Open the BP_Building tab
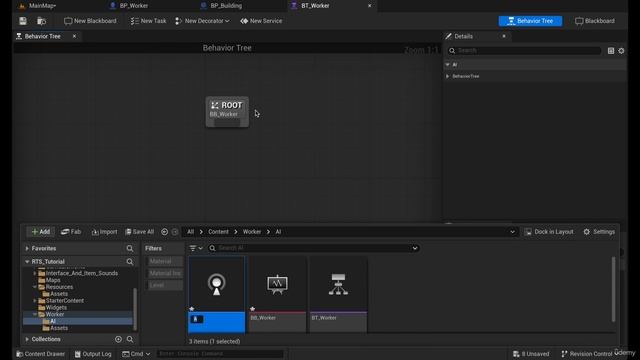The width and height of the screenshot is (640, 360). pyautogui.click(x=226, y=6)
